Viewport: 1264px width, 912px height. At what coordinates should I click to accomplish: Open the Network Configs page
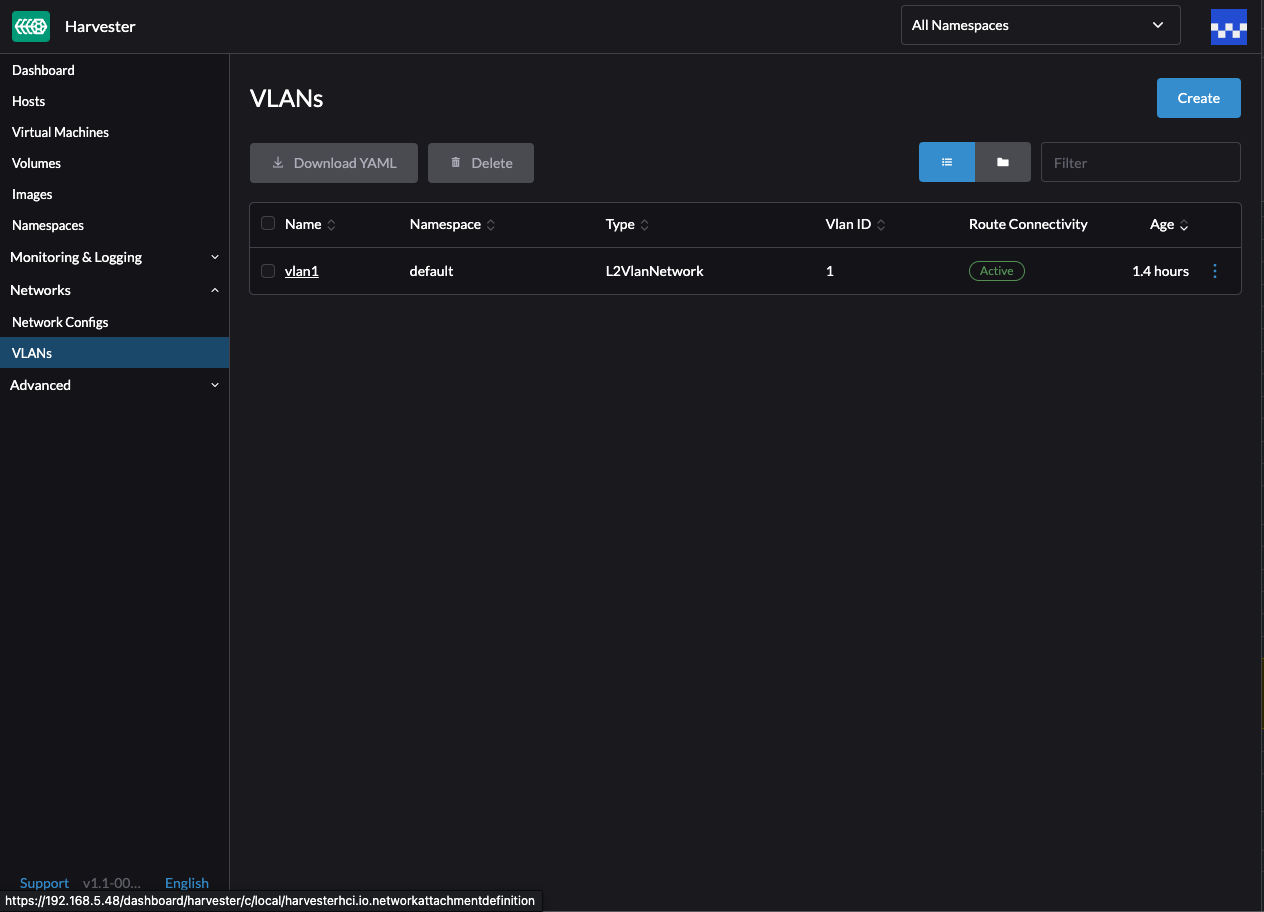coord(60,321)
